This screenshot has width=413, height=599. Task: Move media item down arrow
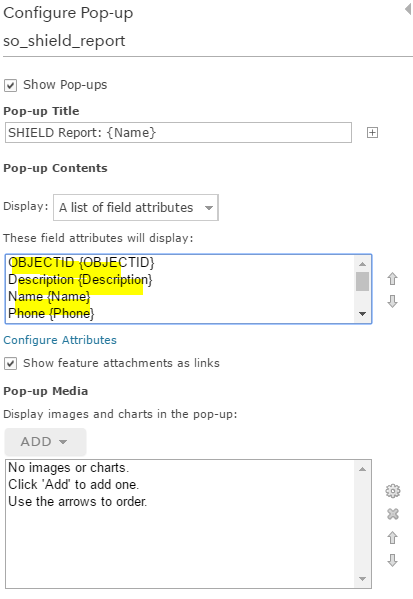click(x=392, y=560)
